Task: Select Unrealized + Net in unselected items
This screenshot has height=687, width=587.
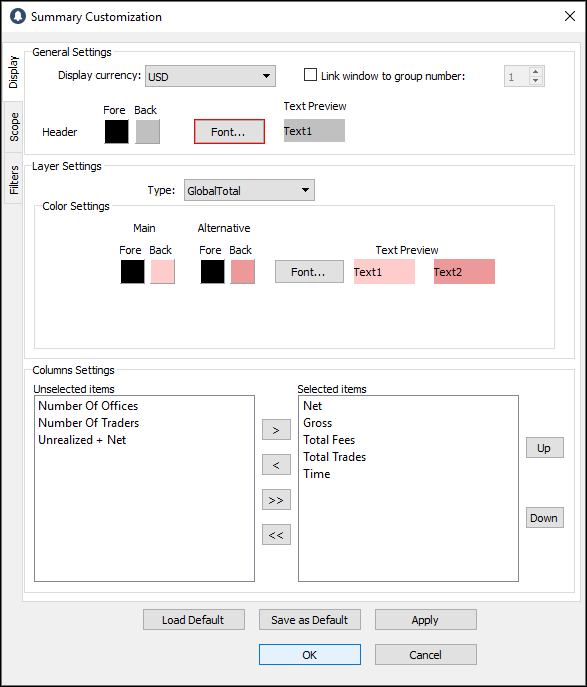Action: pyautogui.click(x=82, y=440)
